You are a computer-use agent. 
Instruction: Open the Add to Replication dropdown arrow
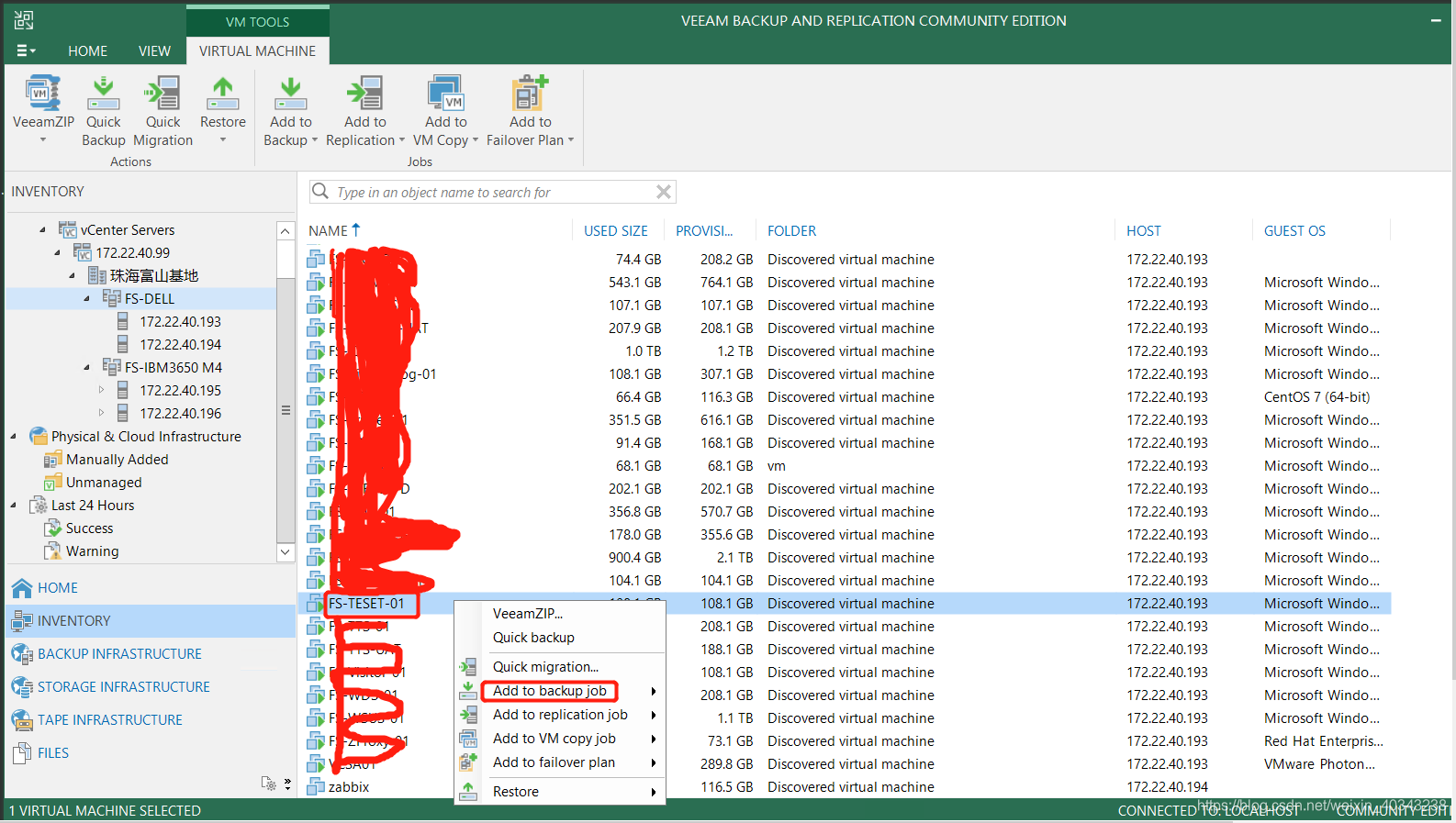(x=401, y=140)
